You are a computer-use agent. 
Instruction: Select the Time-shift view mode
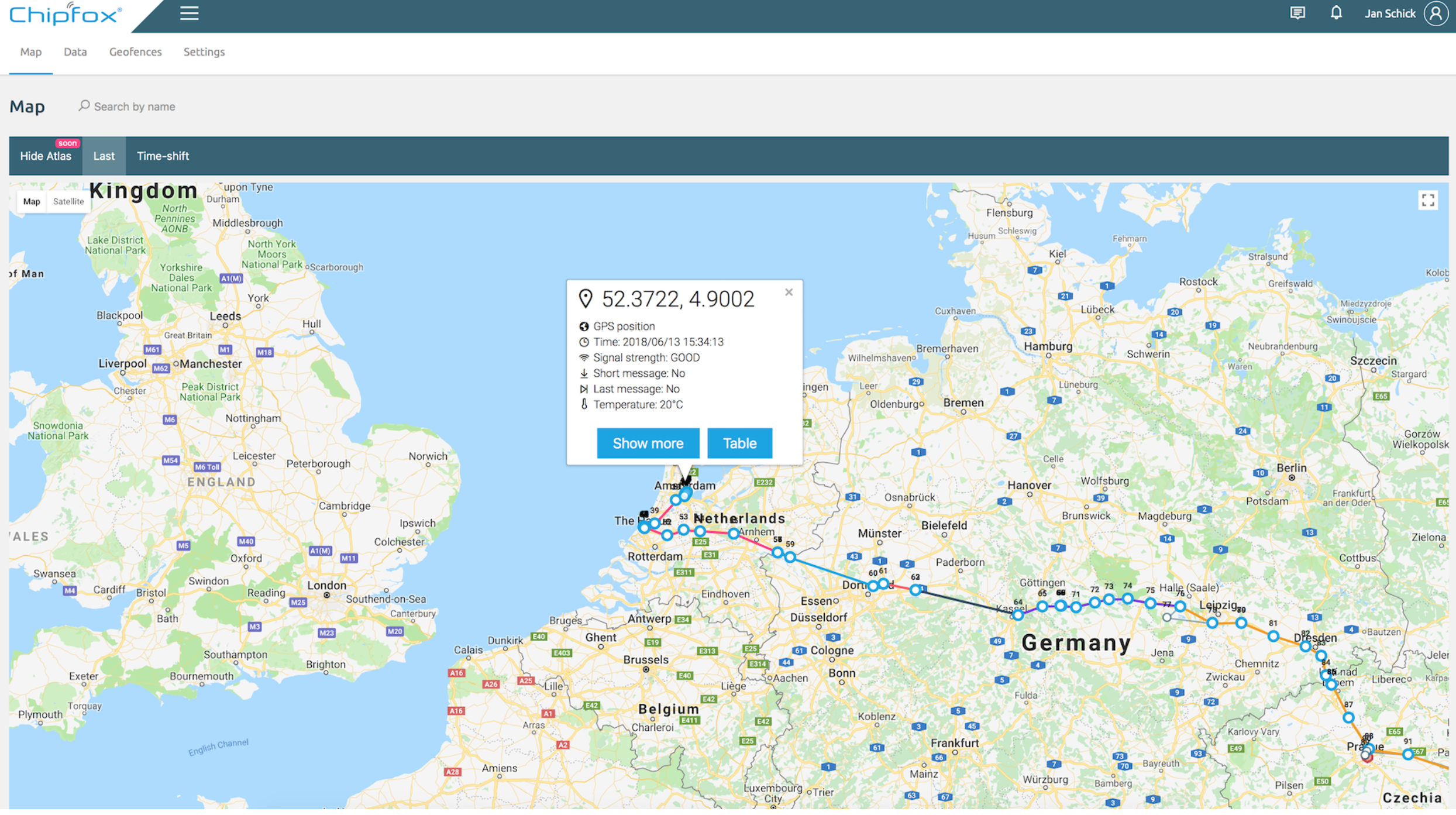(x=163, y=156)
